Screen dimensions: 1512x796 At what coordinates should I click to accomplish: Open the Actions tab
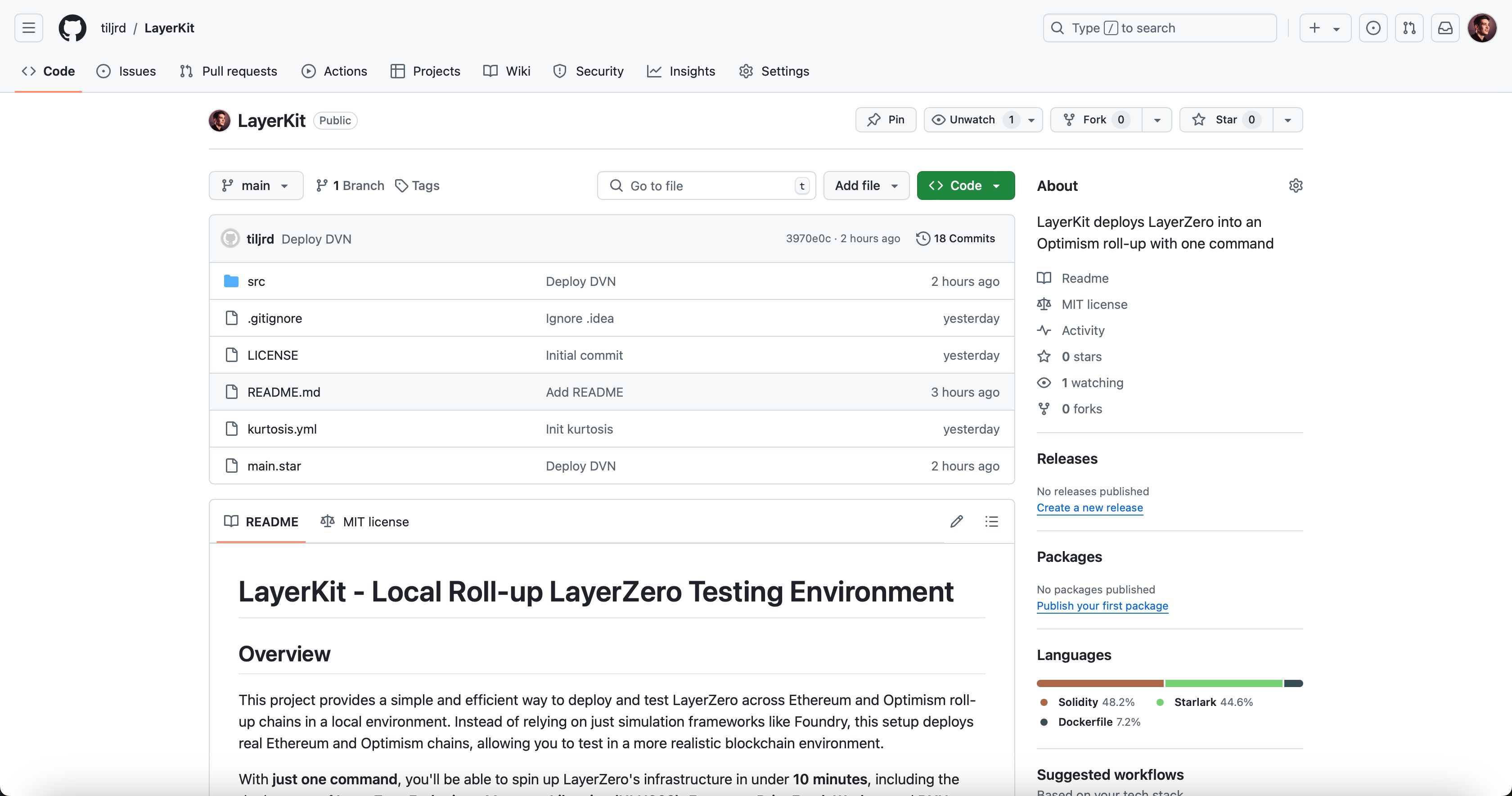(x=334, y=71)
